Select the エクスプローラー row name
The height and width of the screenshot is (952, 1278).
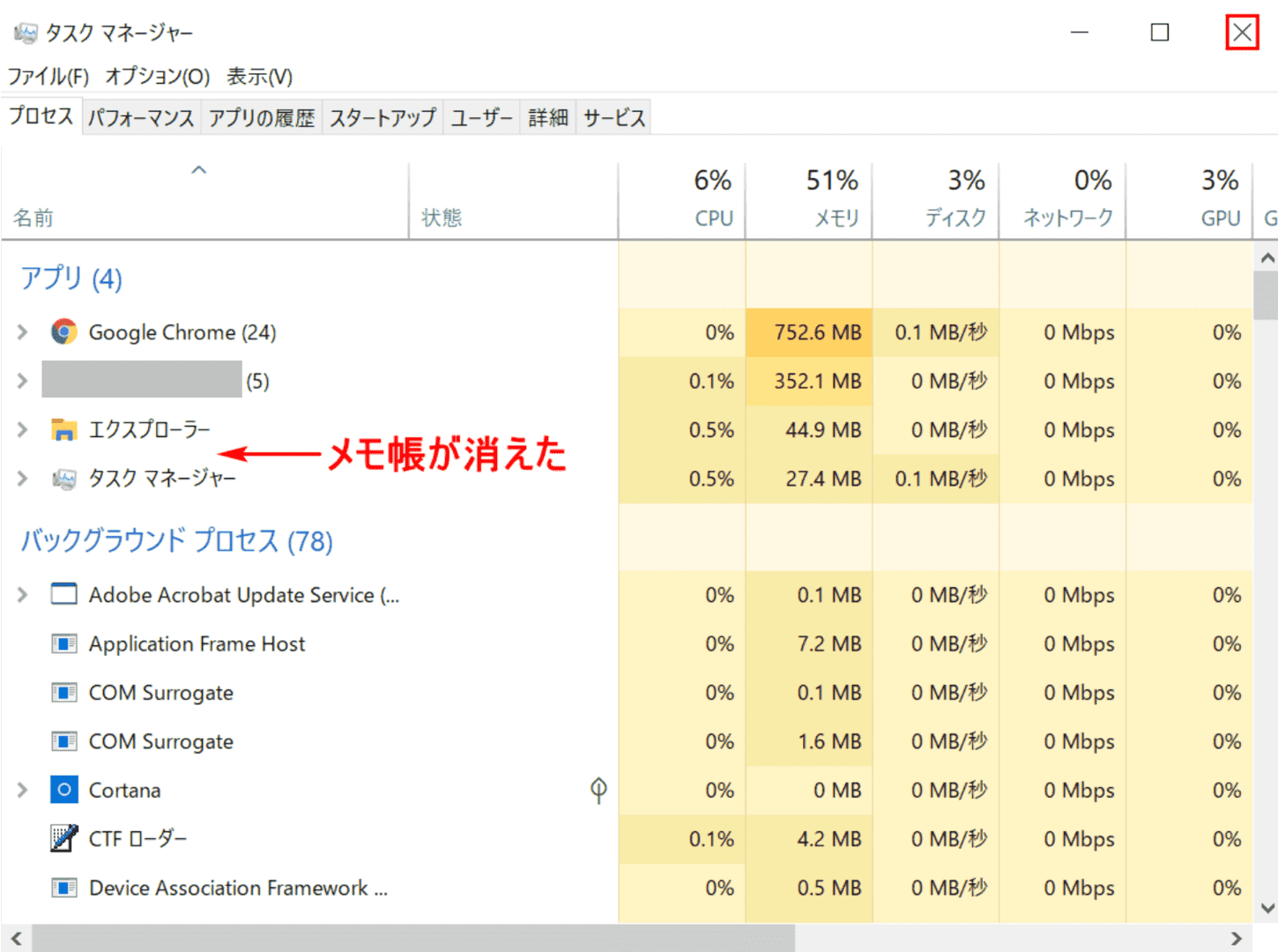pyautogui.click(x=150, y=429)
